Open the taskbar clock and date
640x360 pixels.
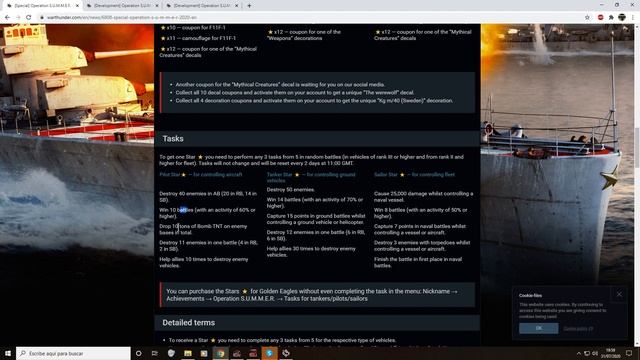(611, 353)
